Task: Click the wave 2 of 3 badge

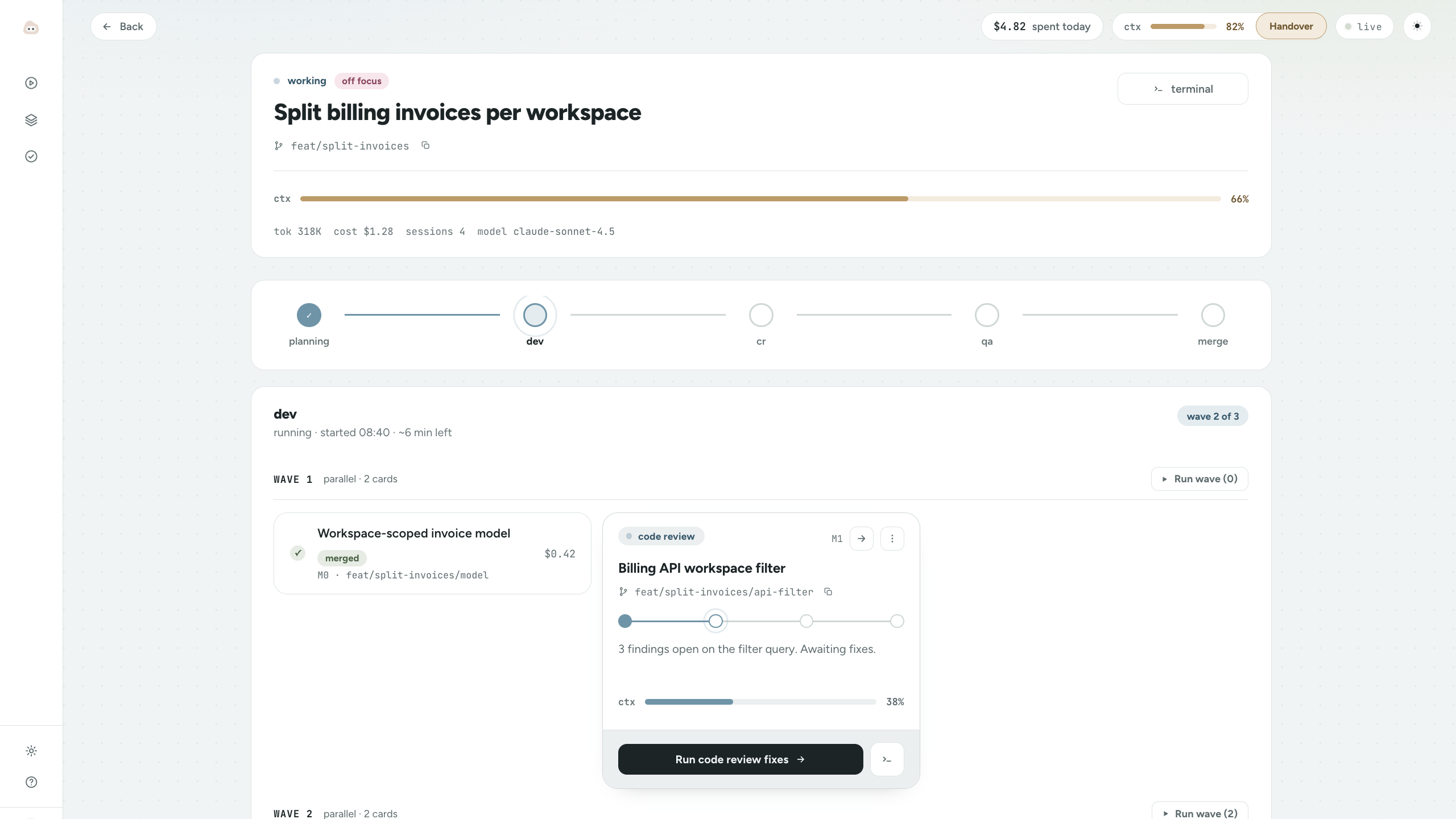Action: [1213, 416]
